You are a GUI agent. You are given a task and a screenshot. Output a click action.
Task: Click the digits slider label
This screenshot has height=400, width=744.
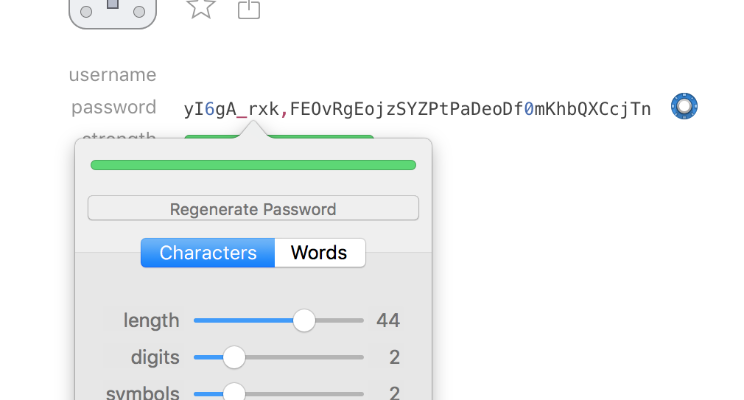point(155,357)
